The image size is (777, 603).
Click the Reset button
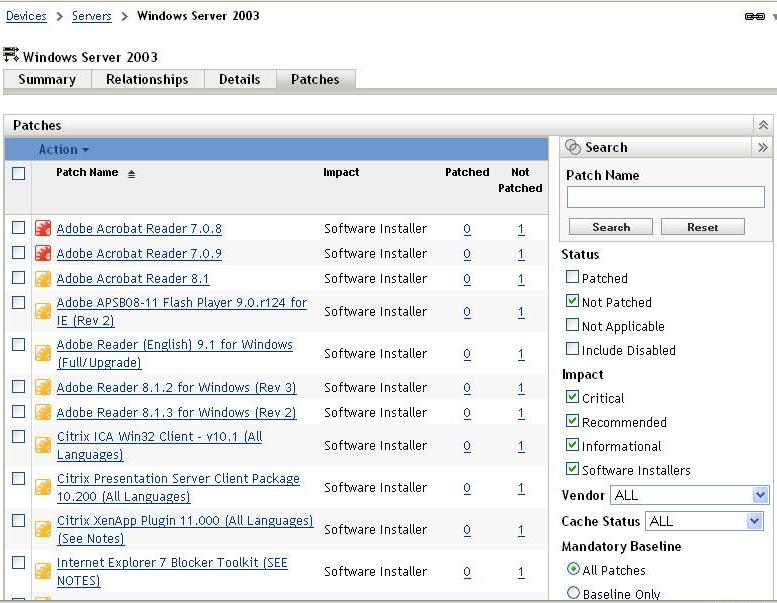point(703,227)
